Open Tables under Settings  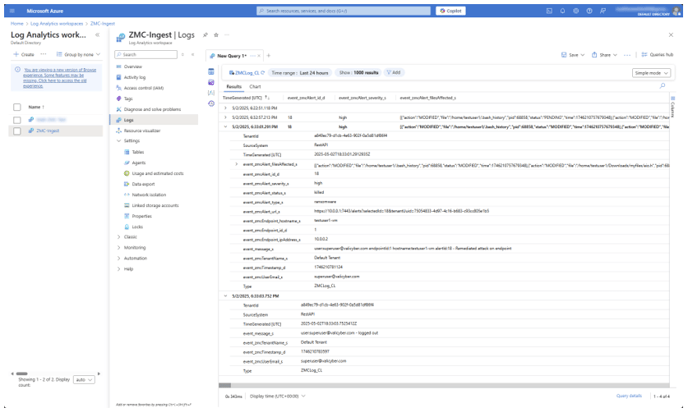click(138, 152)
